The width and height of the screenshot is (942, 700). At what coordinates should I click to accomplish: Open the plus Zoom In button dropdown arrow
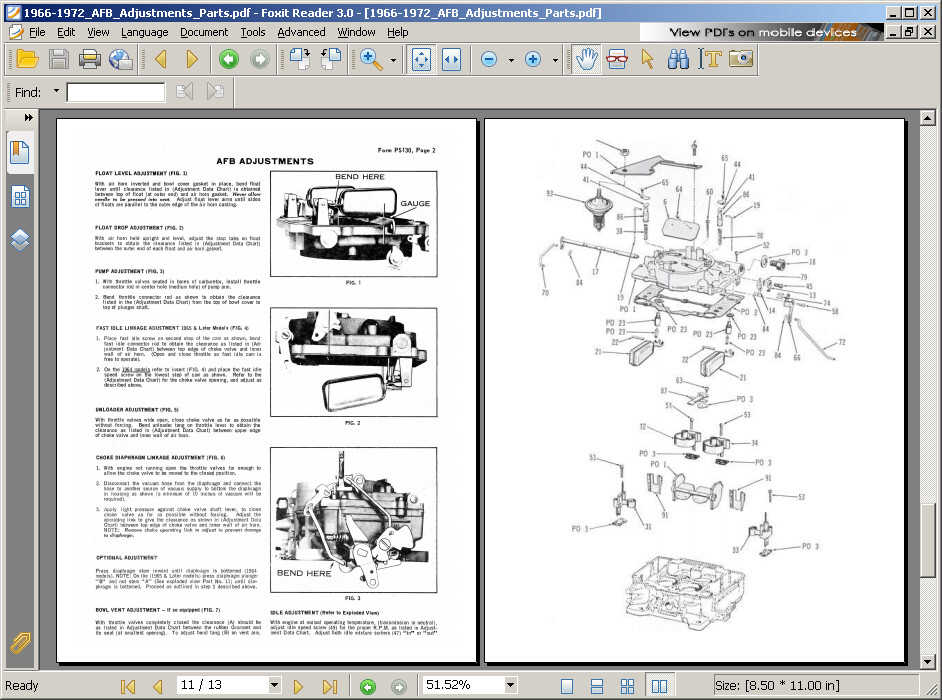555,60
